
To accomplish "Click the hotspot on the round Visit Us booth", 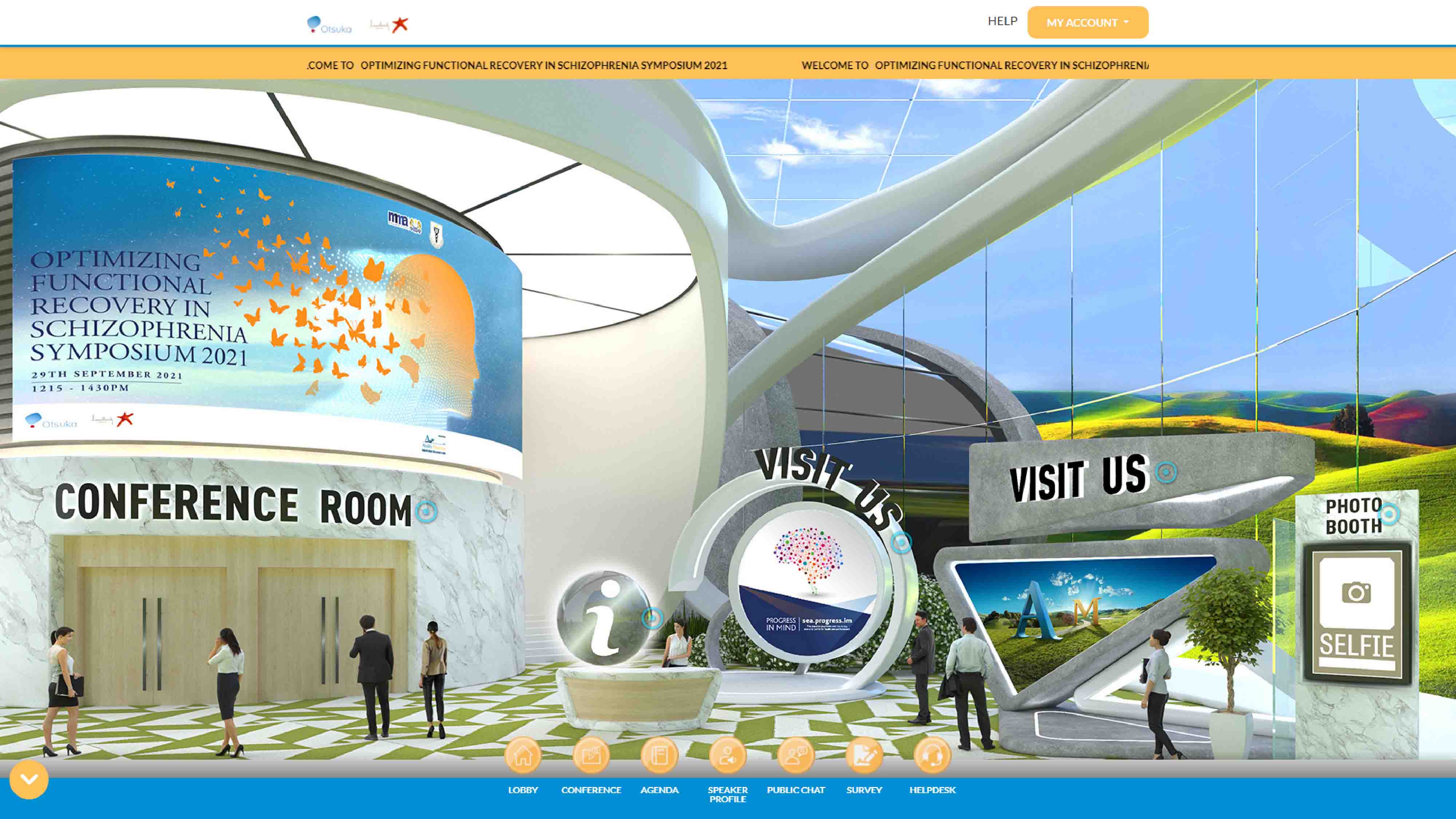I will [x=902, y=543].
